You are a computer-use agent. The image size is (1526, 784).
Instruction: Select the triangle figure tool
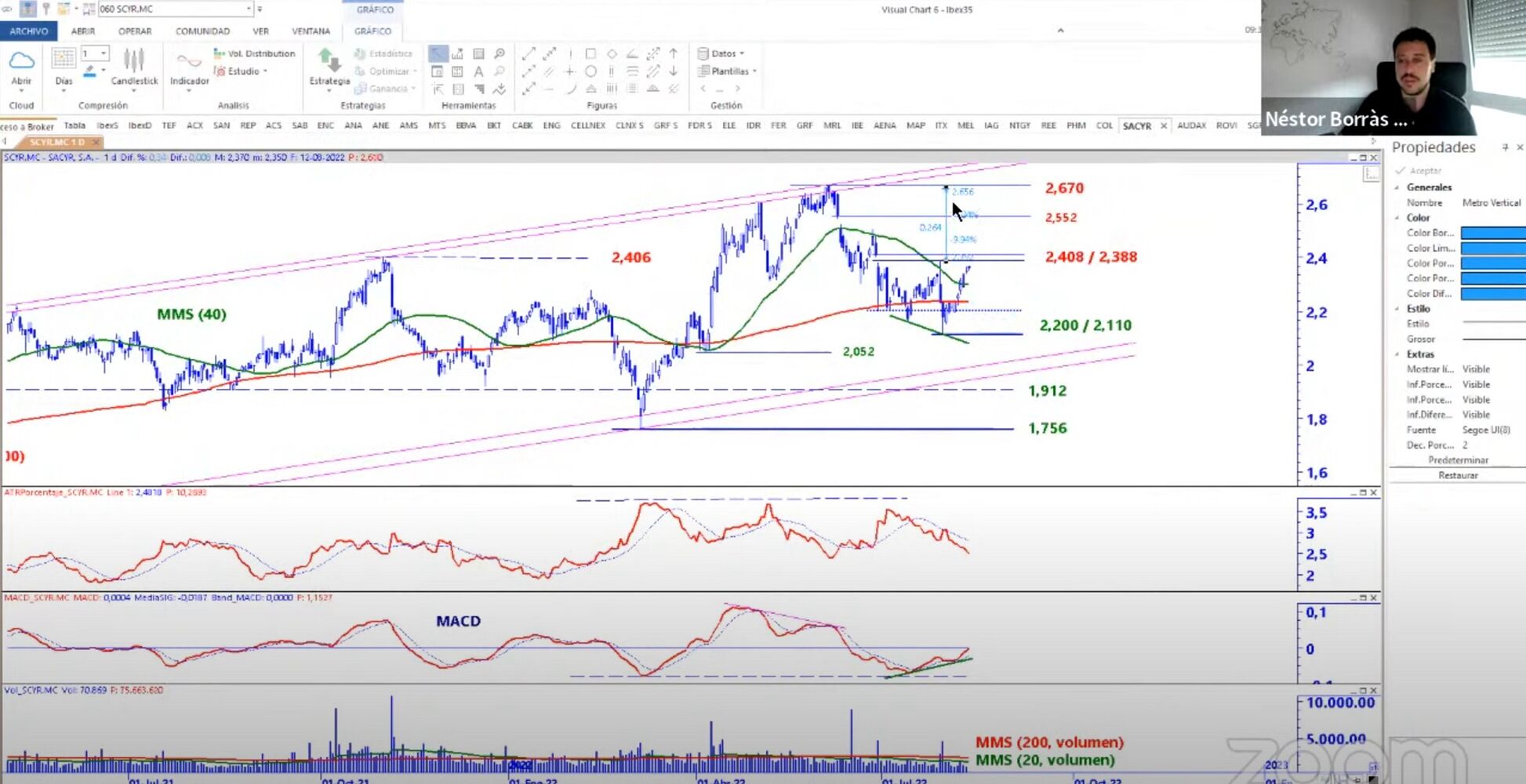click(590, 89)
